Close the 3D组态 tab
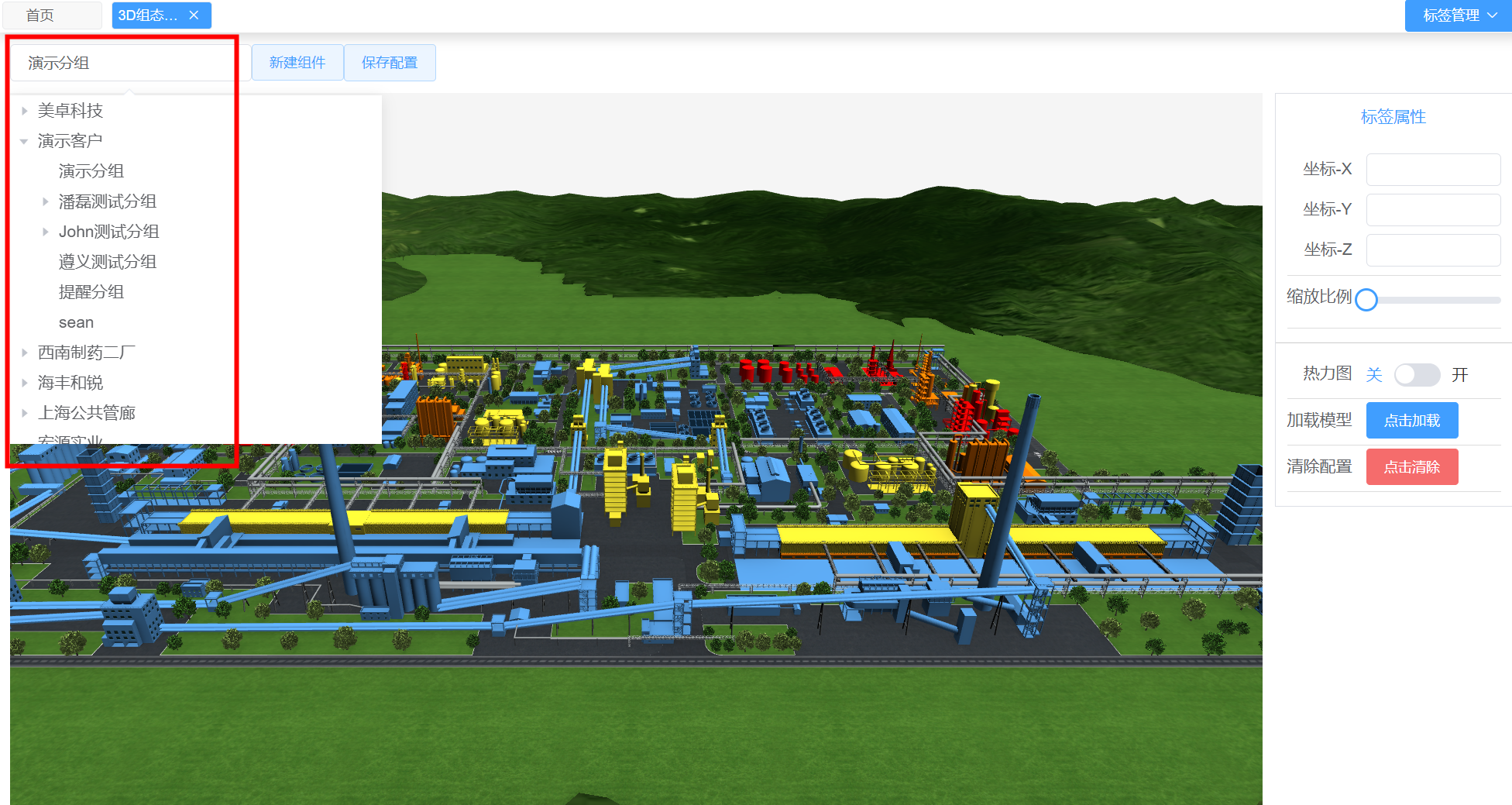The image size is (1512, 805). (194, 15)
